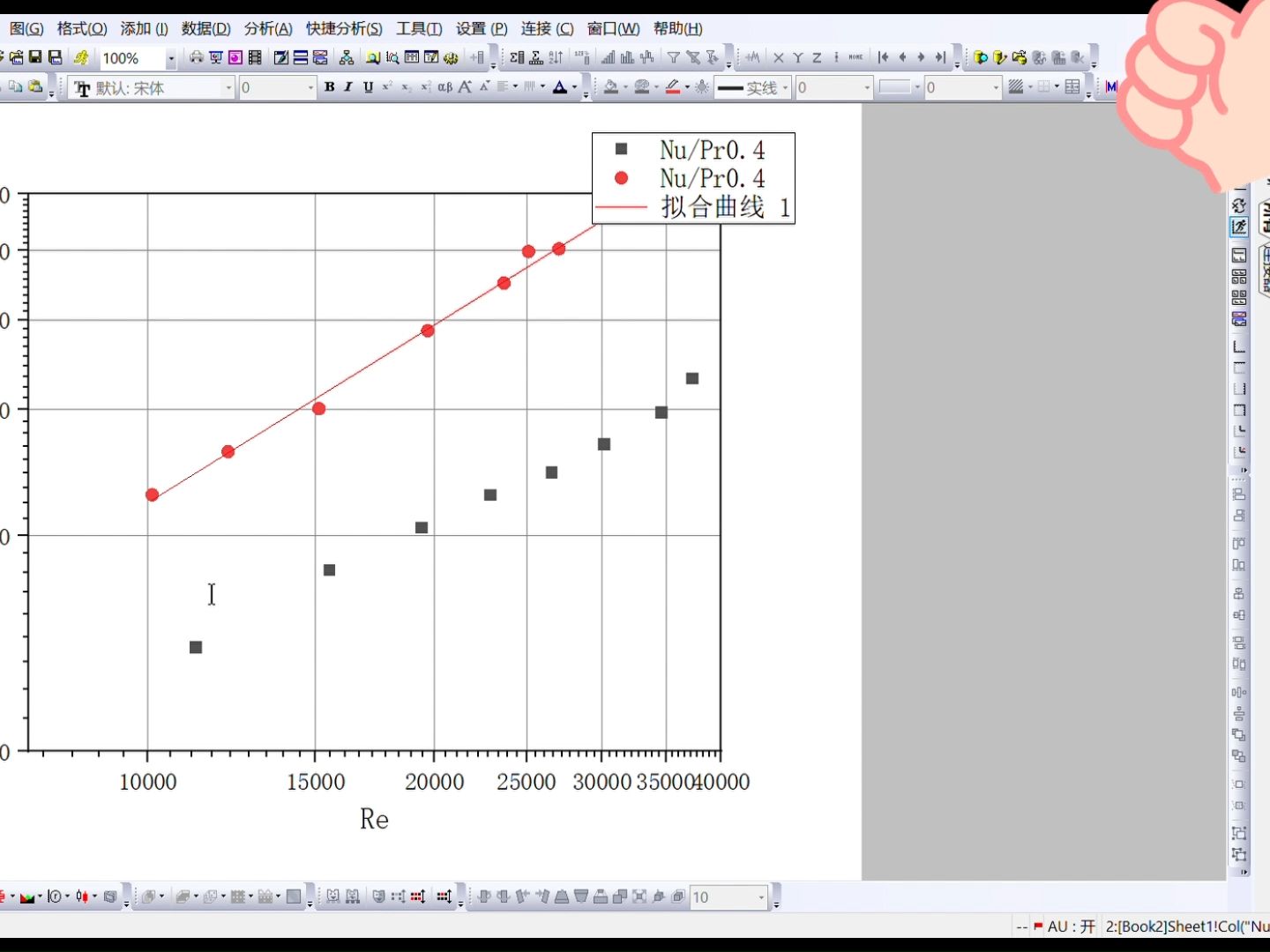Click the Save Project icon

click(34, 58)
